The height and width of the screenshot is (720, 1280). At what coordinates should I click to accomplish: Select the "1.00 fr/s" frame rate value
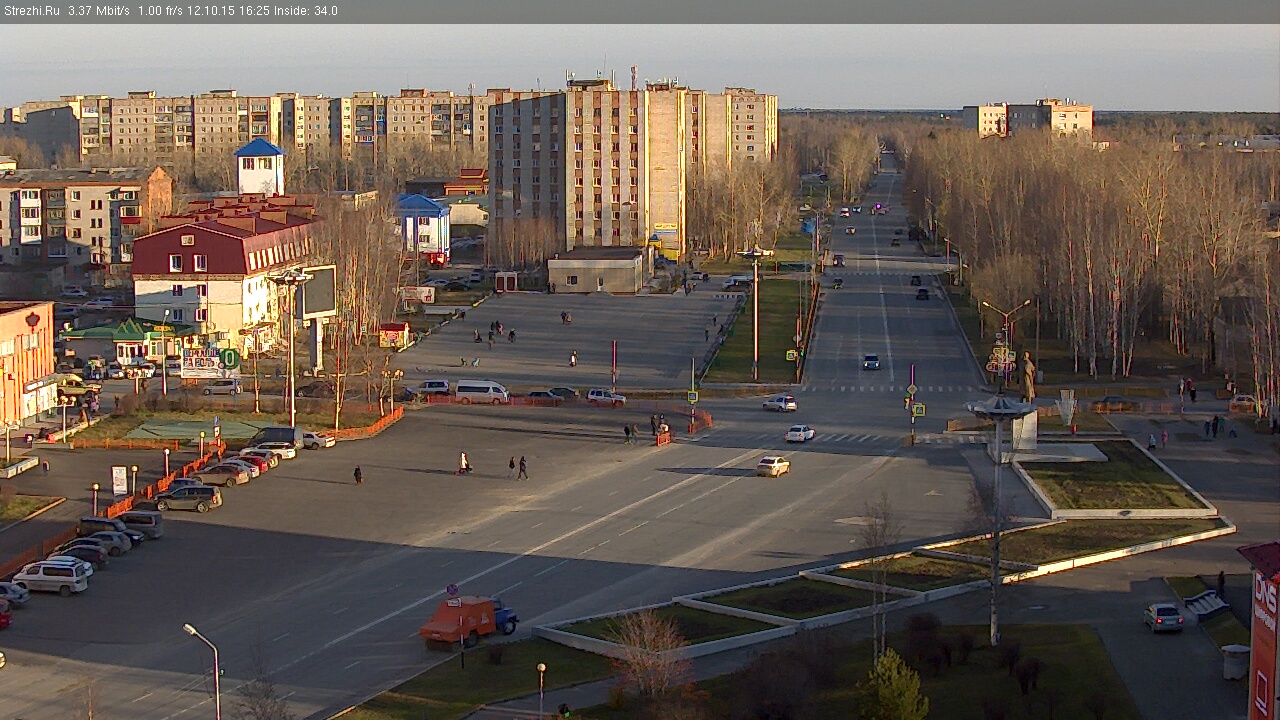[160, 11]
